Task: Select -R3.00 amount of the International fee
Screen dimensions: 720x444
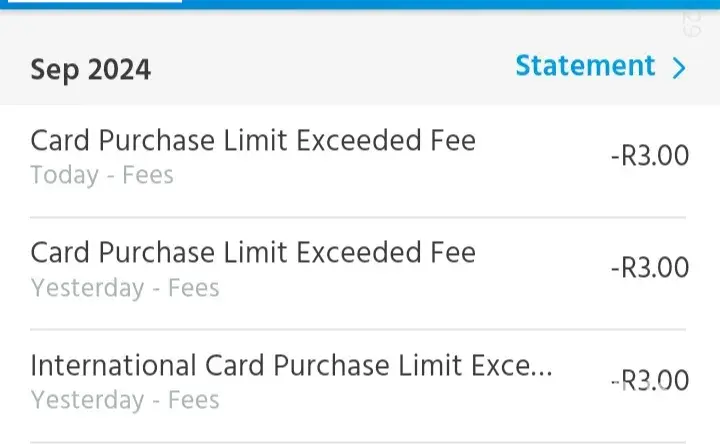Action: point(649,381)
